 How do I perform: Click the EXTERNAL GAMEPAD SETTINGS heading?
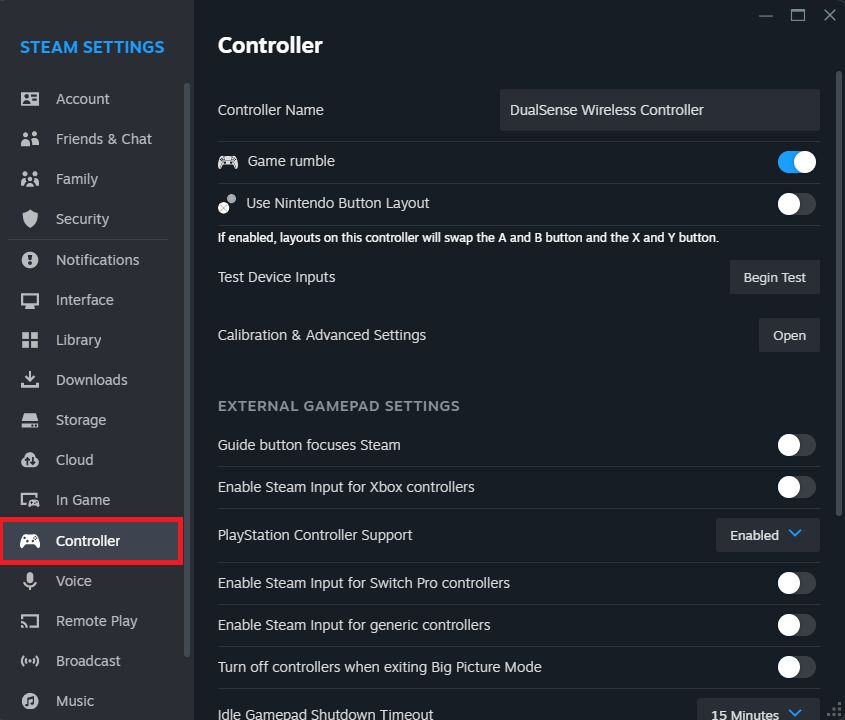coord(338,406)
